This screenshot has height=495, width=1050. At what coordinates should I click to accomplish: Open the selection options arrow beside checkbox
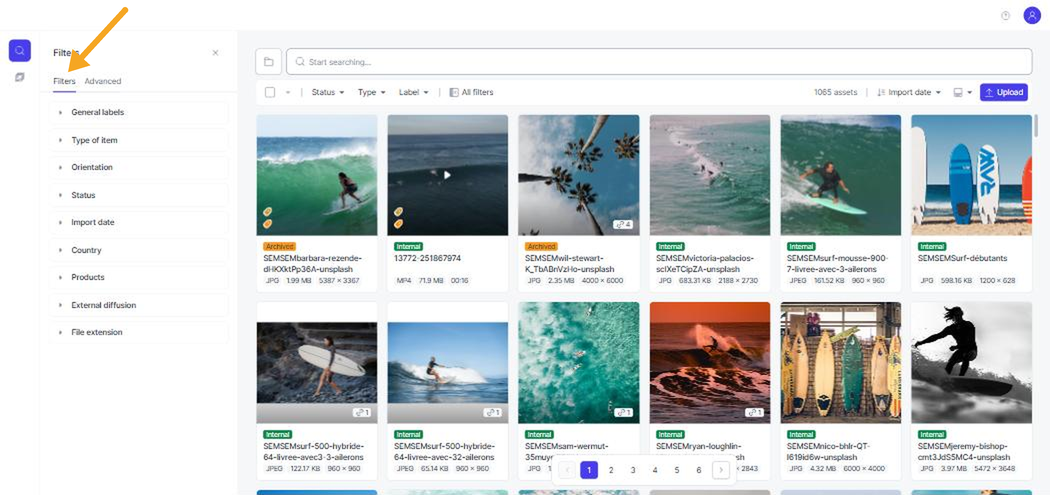tap(288, 92)
